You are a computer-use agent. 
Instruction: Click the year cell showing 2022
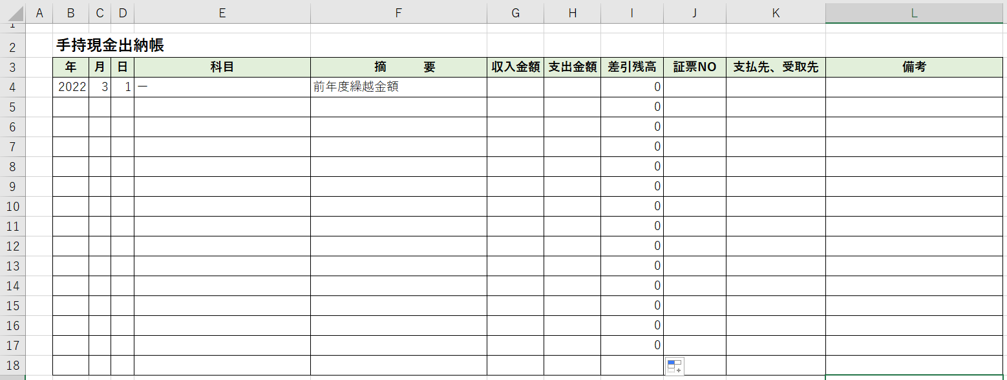pyautogui.click(x=71, y=87)
